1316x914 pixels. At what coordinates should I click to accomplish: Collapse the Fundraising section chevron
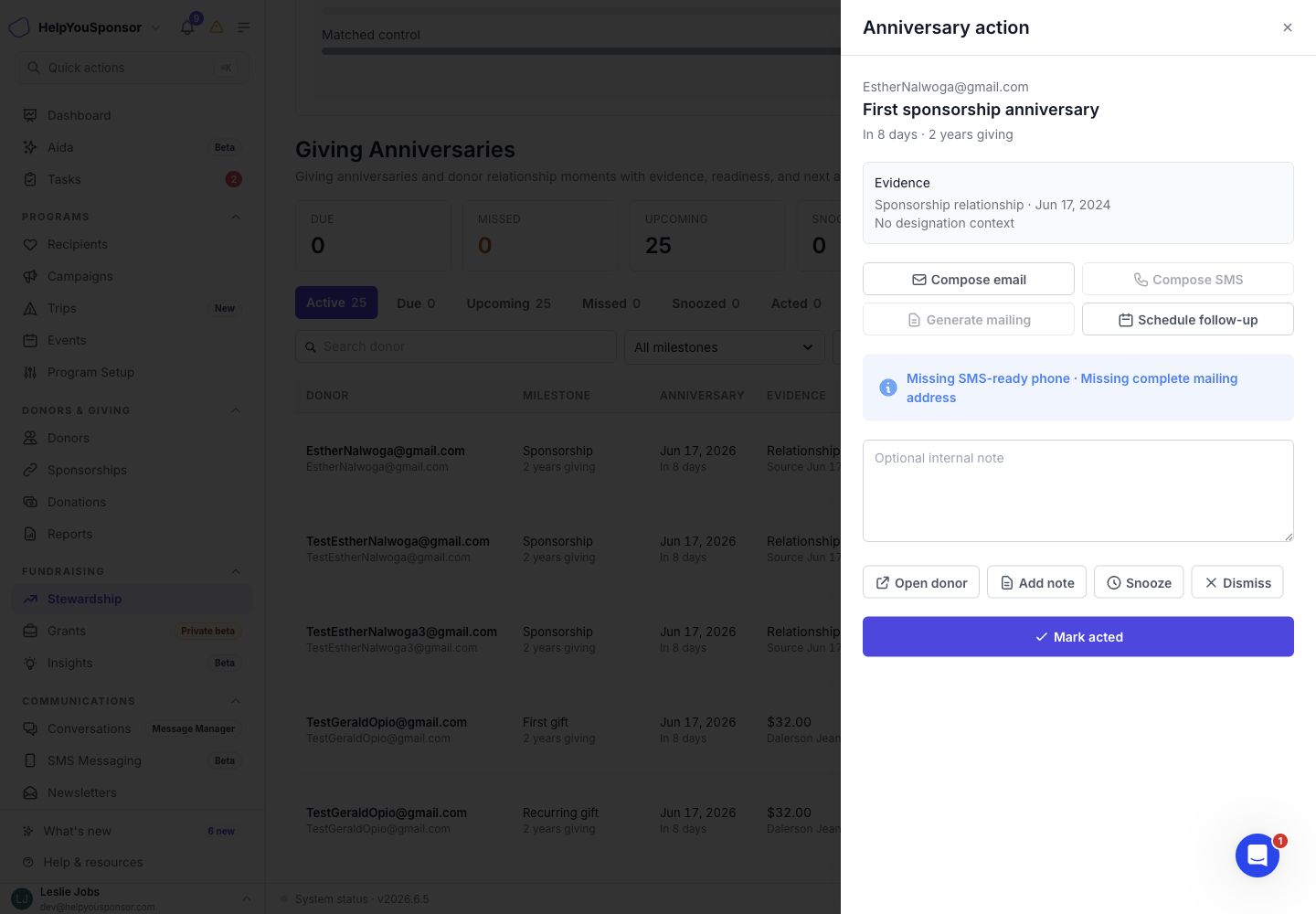coord(236,571)
